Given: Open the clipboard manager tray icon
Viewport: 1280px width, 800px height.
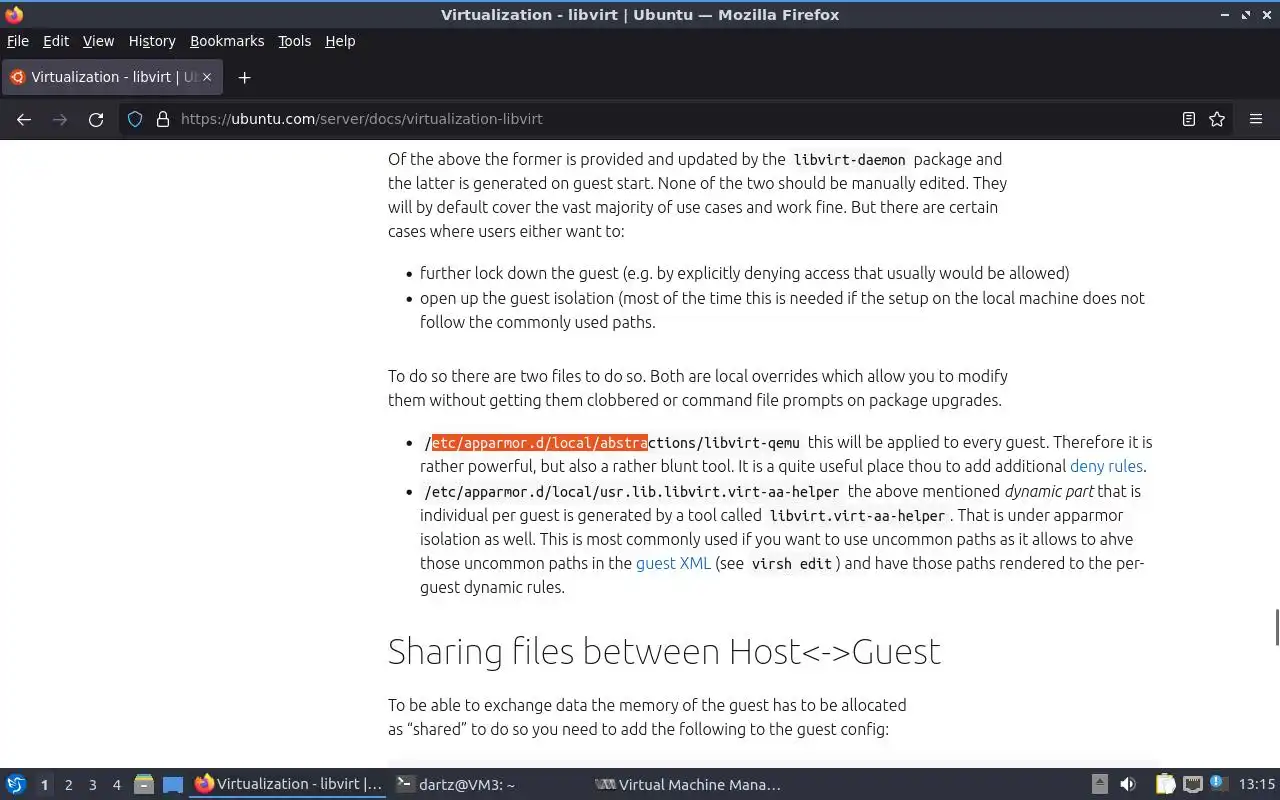Looking at the screenshot, I should (x=1165, y=784).
